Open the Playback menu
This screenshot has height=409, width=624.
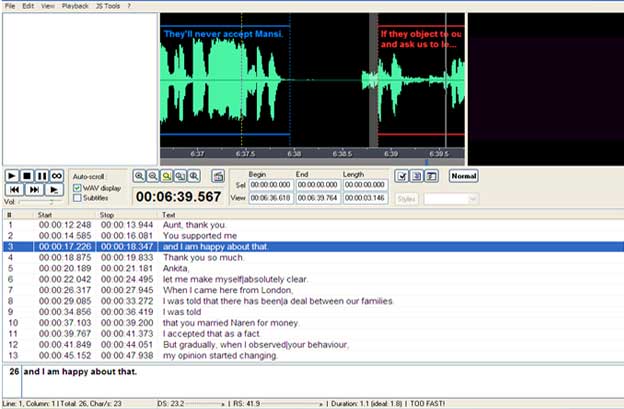[75, 6]
